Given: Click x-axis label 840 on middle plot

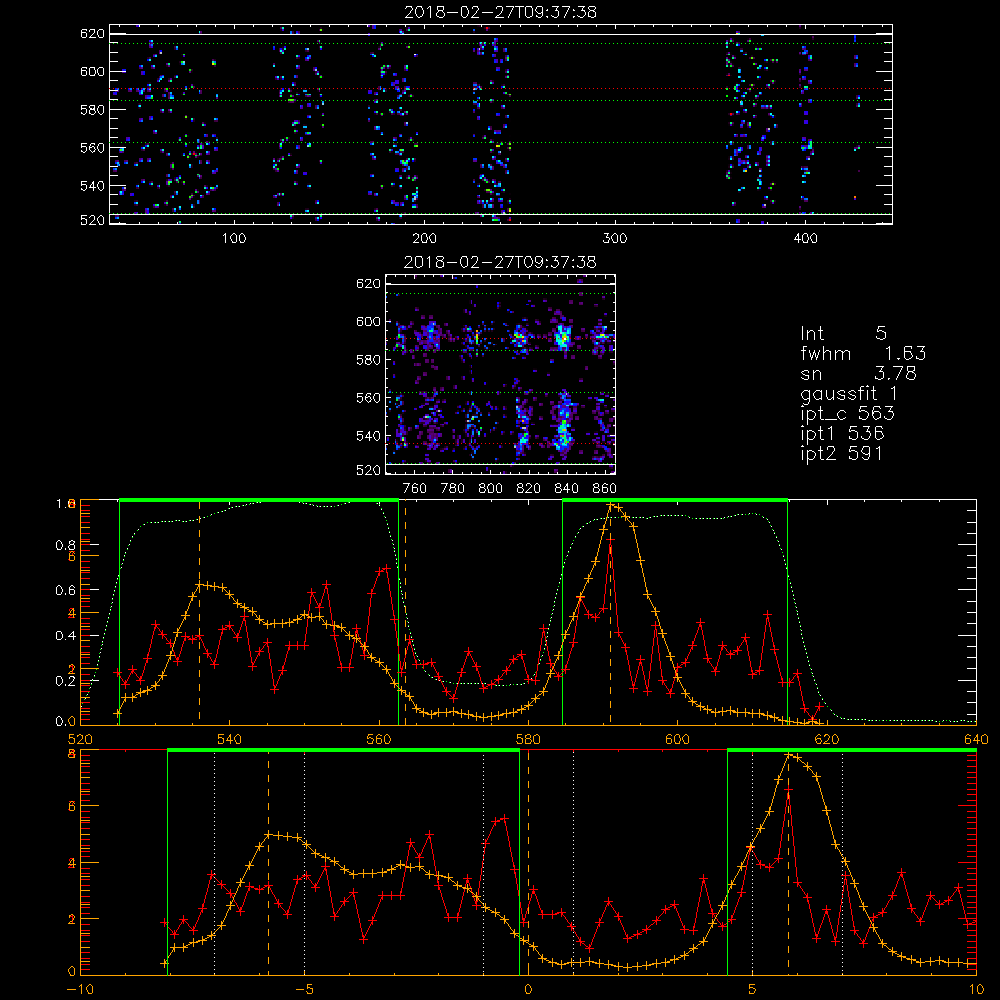Looking at the screenshot, I should 566,489.
